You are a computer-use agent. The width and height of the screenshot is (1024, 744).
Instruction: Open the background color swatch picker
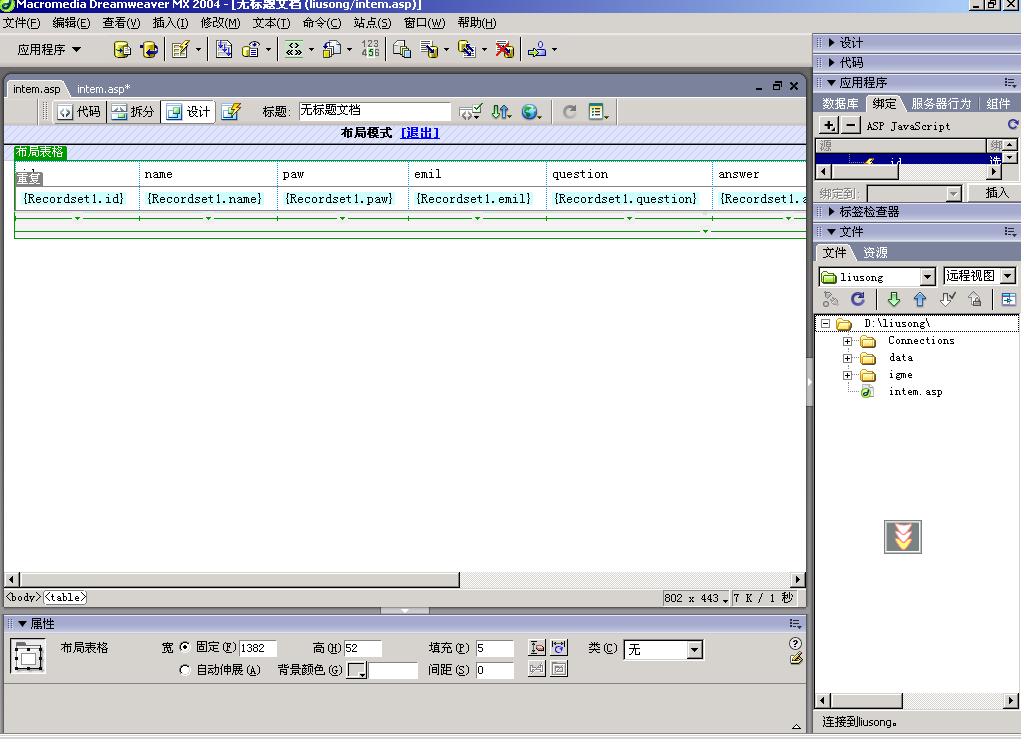(357, 670)
